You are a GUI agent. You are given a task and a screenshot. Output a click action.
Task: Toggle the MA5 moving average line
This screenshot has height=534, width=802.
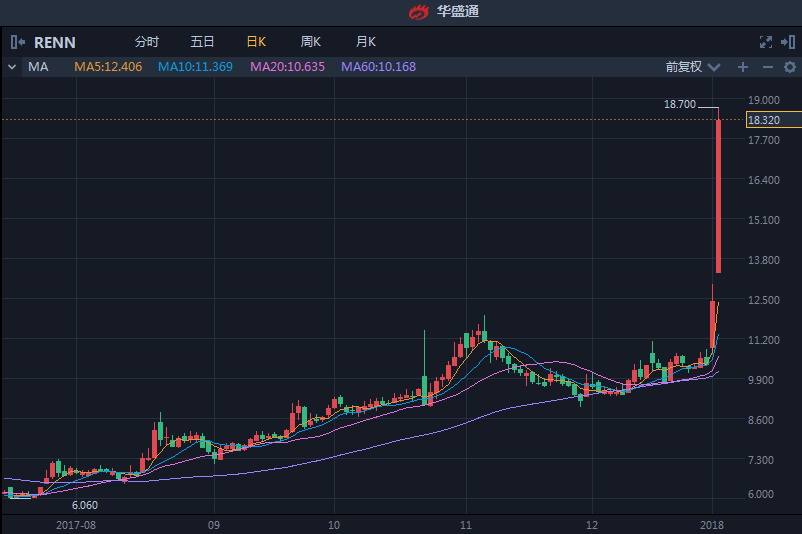click(108, 67)
